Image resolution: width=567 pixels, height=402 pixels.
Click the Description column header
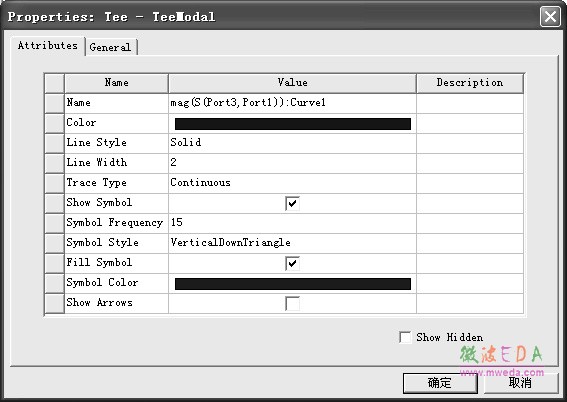coord(470,83)
